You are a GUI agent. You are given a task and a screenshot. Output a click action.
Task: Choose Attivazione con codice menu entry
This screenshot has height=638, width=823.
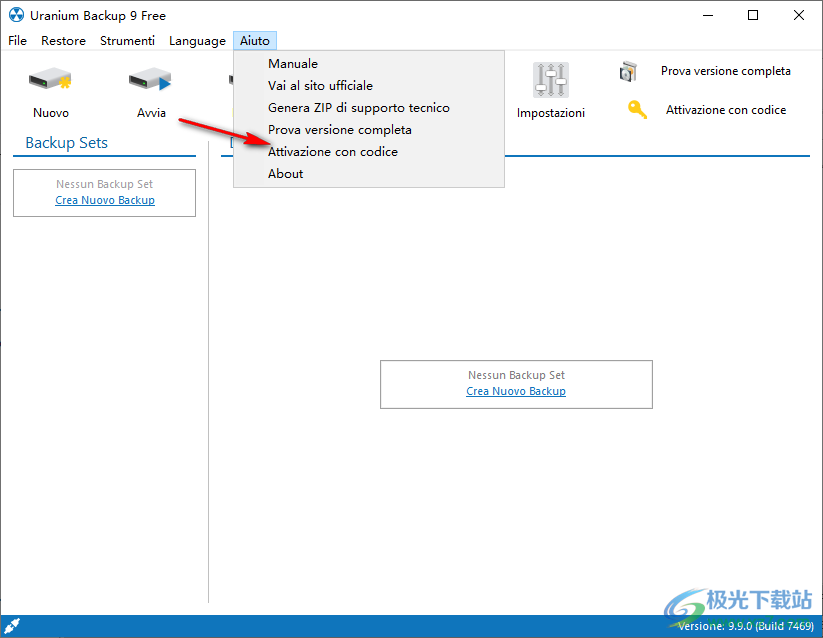pos(332,152)
